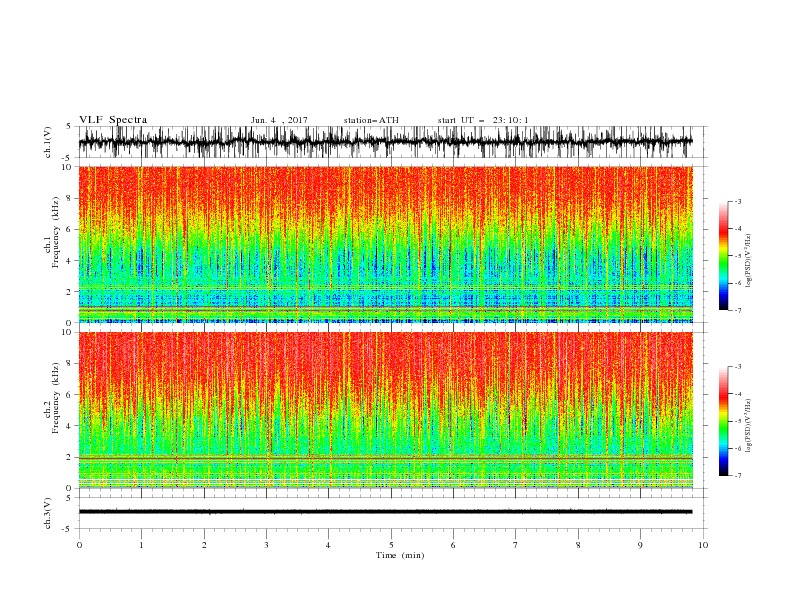Click the "VLF Spectra" plot title
This screenshot has height=612, width=792.
tap(113, 120)
